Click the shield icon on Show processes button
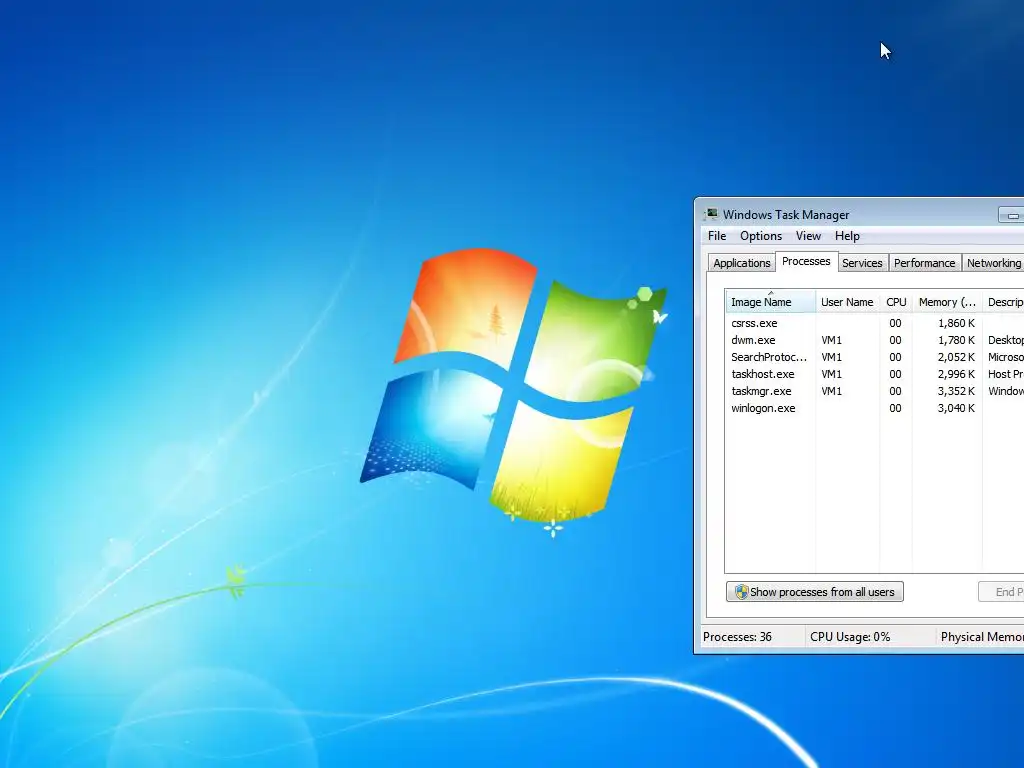Screen dimensions: 1024x768 [x=741, y=592]
